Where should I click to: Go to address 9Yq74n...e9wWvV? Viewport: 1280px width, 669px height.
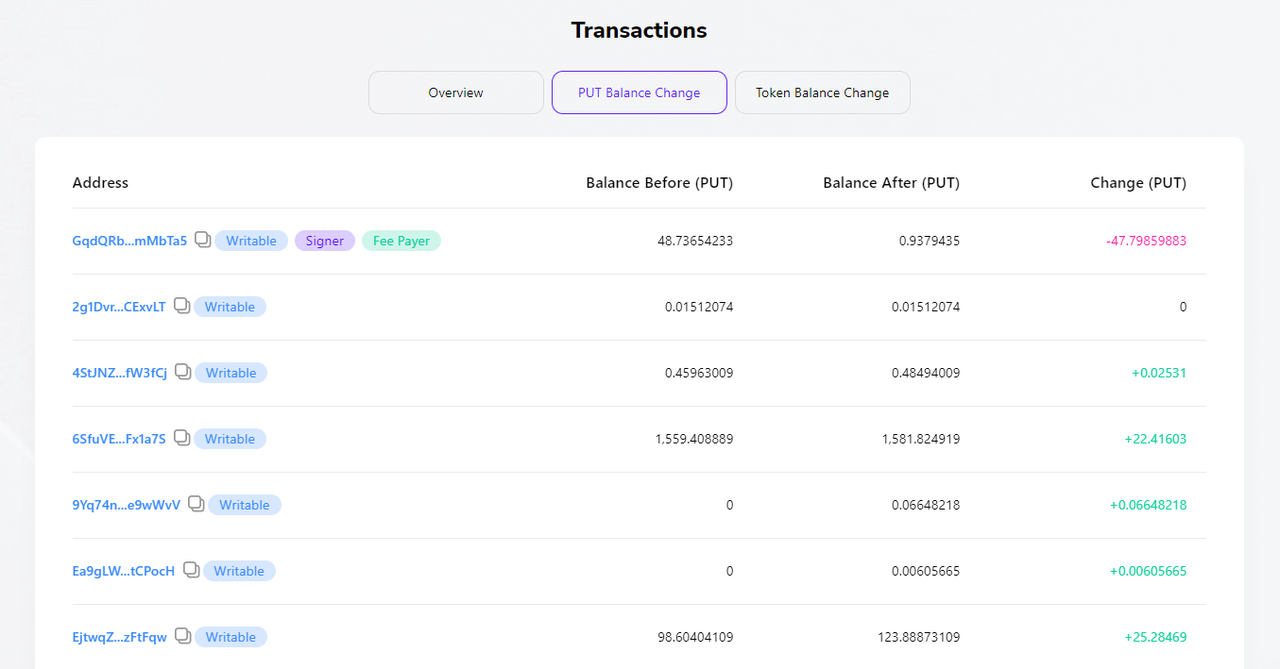pyautogui.click(x=126, y=505)
